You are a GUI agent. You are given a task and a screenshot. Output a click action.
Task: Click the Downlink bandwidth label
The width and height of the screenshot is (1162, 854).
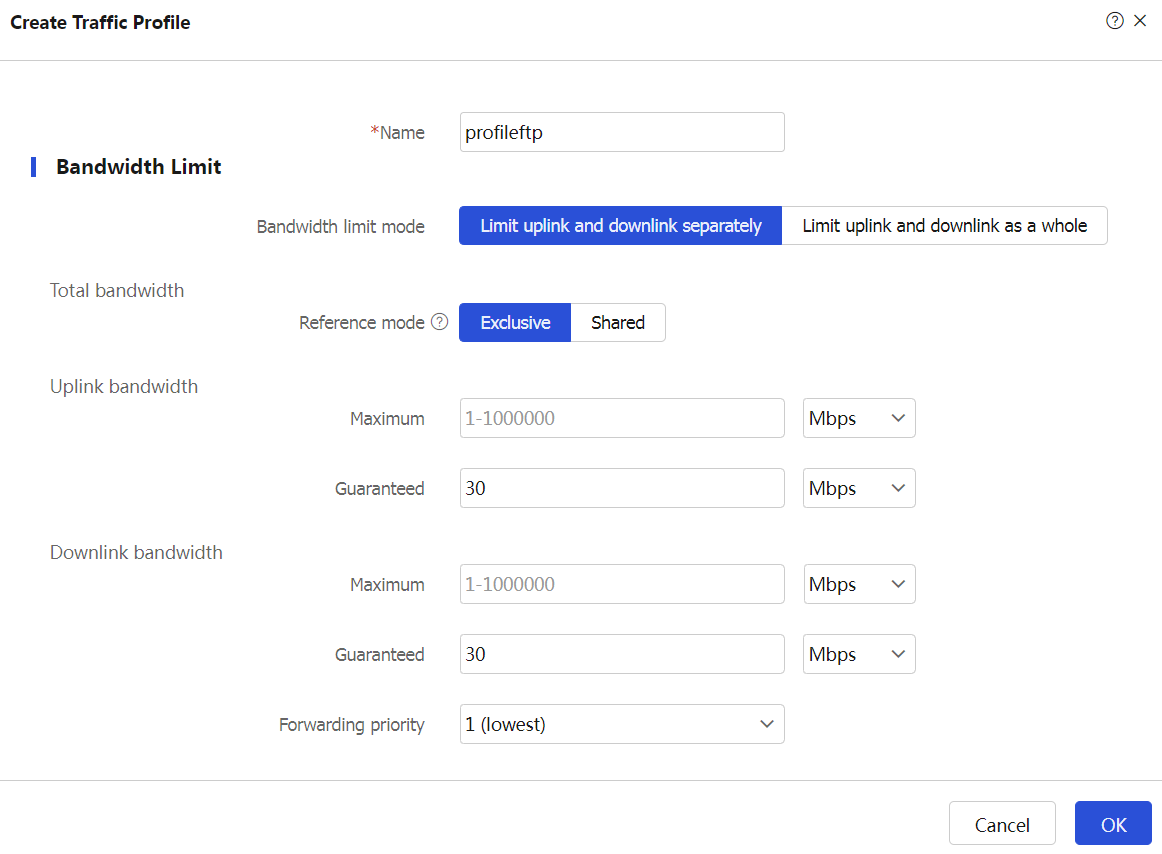tap(136, 553)
